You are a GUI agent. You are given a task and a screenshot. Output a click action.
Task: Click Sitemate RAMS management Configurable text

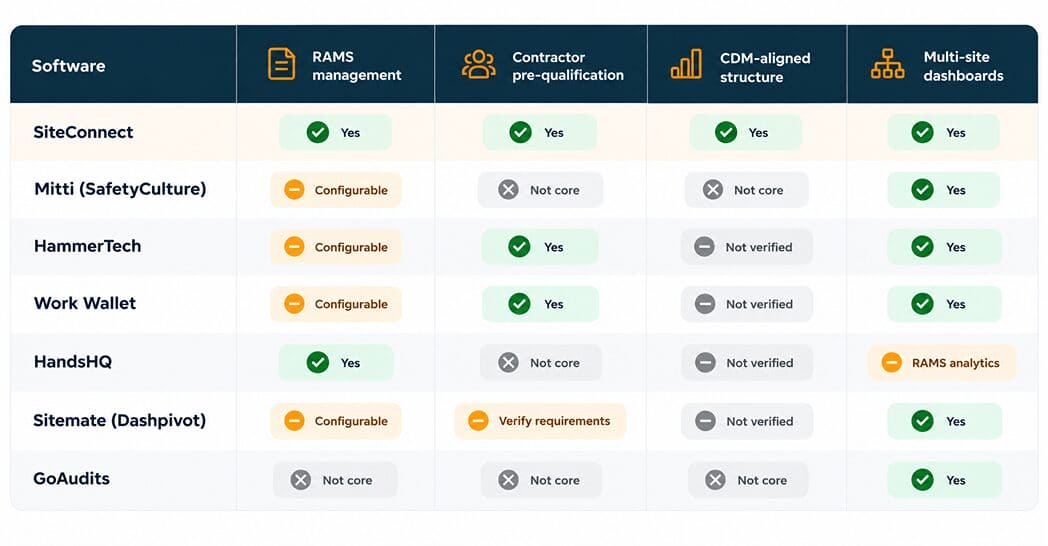click(x=351, y=421)
